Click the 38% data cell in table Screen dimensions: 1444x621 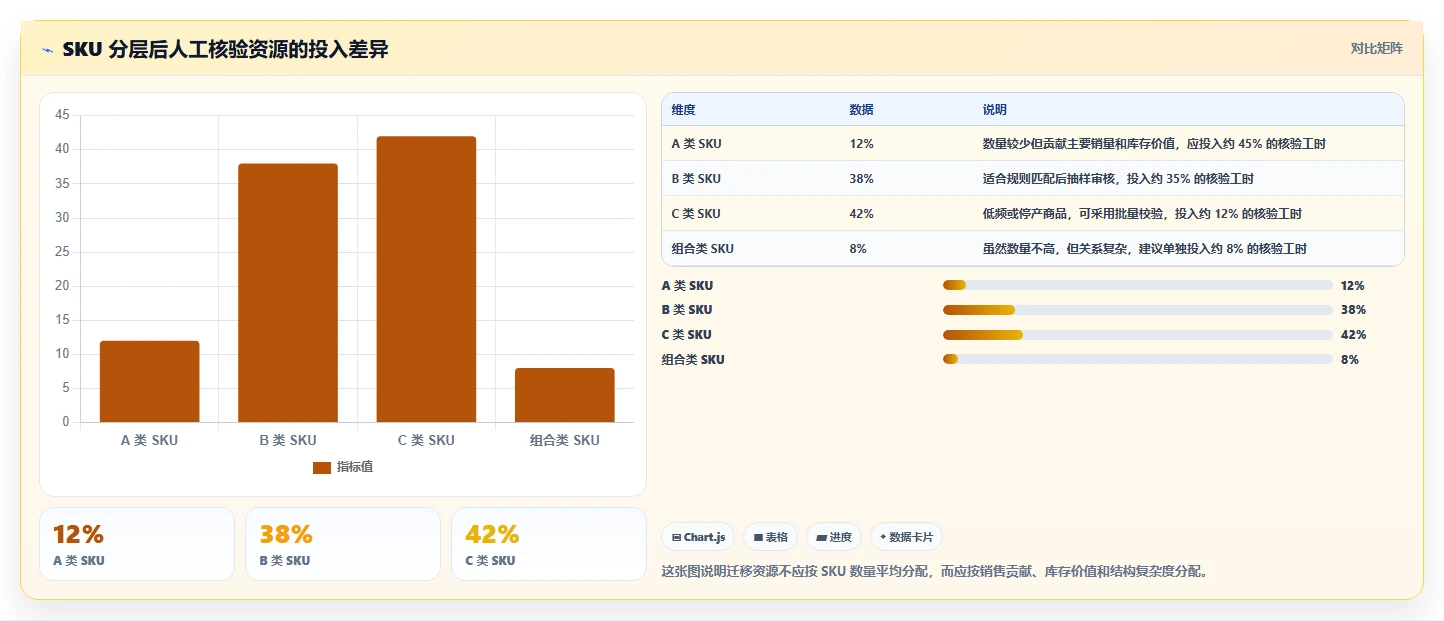pyautogui.click(x=862, y=179)
